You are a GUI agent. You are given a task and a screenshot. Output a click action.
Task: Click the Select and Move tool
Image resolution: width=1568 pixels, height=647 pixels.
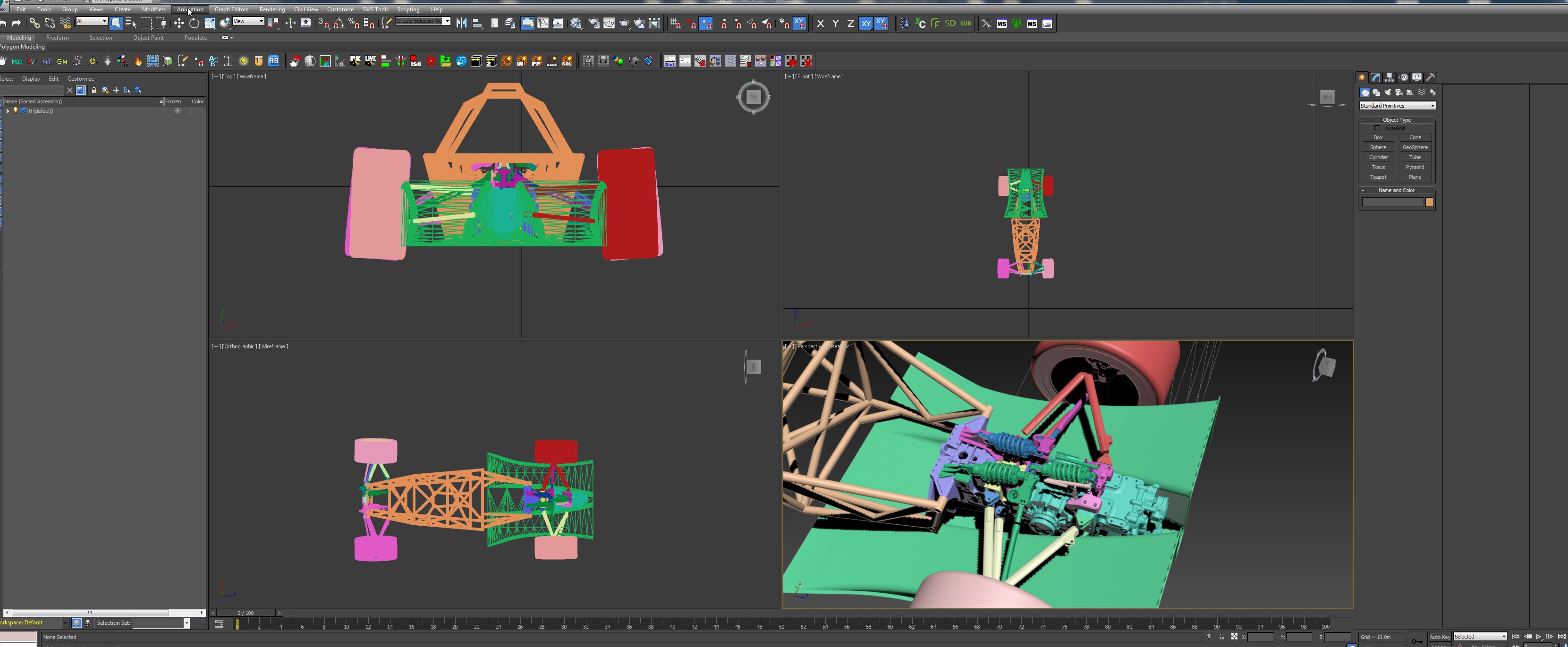point(178,23)
